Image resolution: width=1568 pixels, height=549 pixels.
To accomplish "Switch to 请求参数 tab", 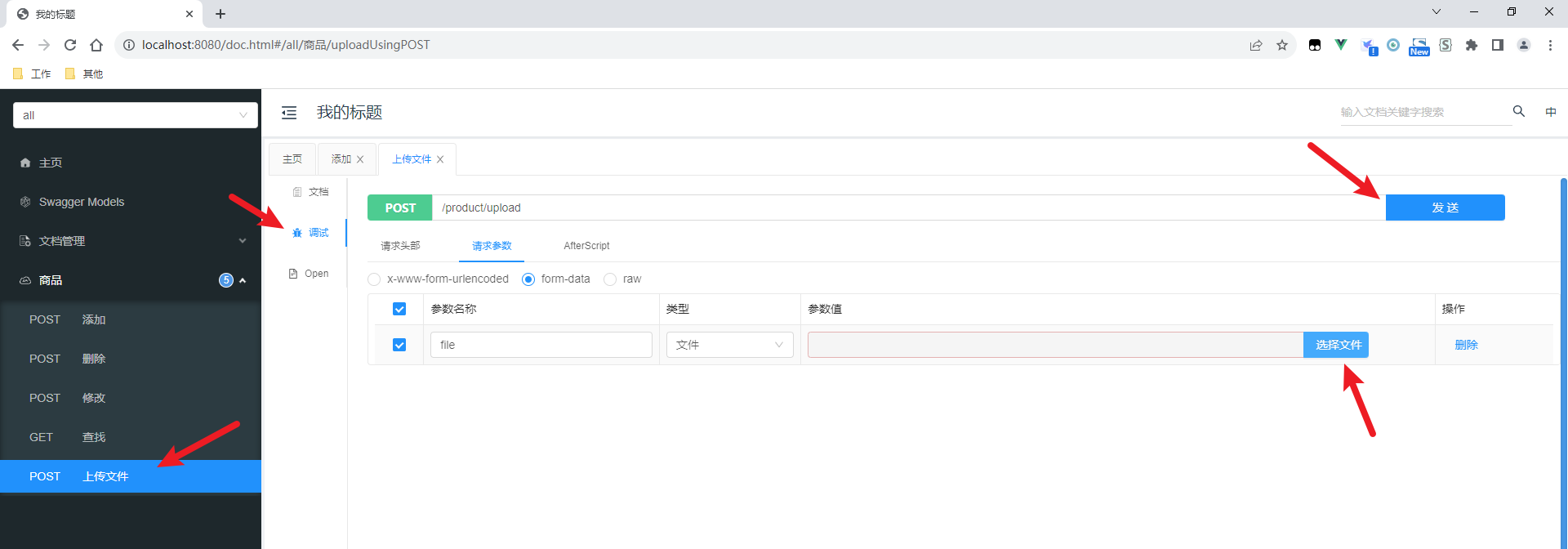I will click(x=492, y=246).
